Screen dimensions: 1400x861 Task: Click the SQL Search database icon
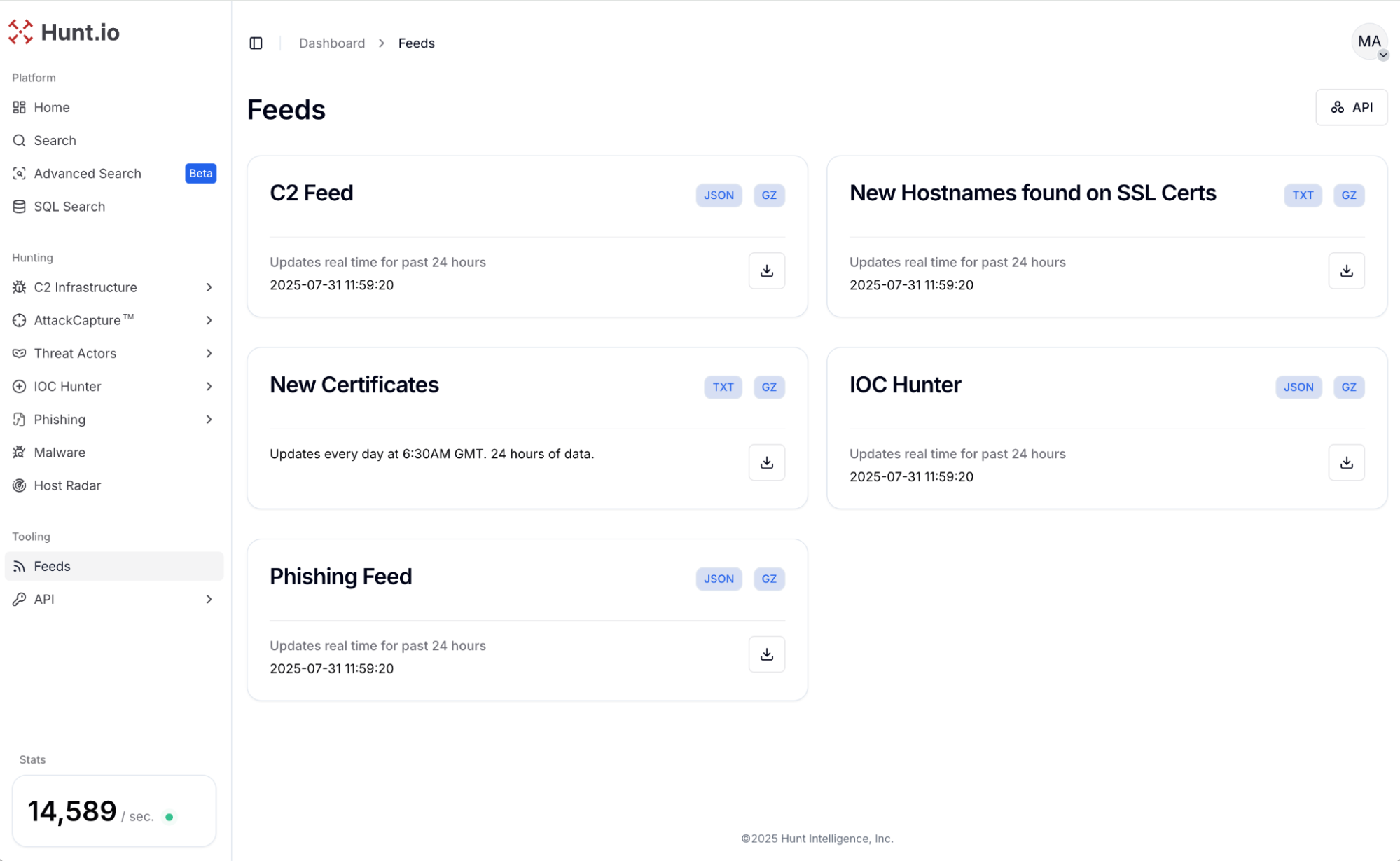pos(19,206)
